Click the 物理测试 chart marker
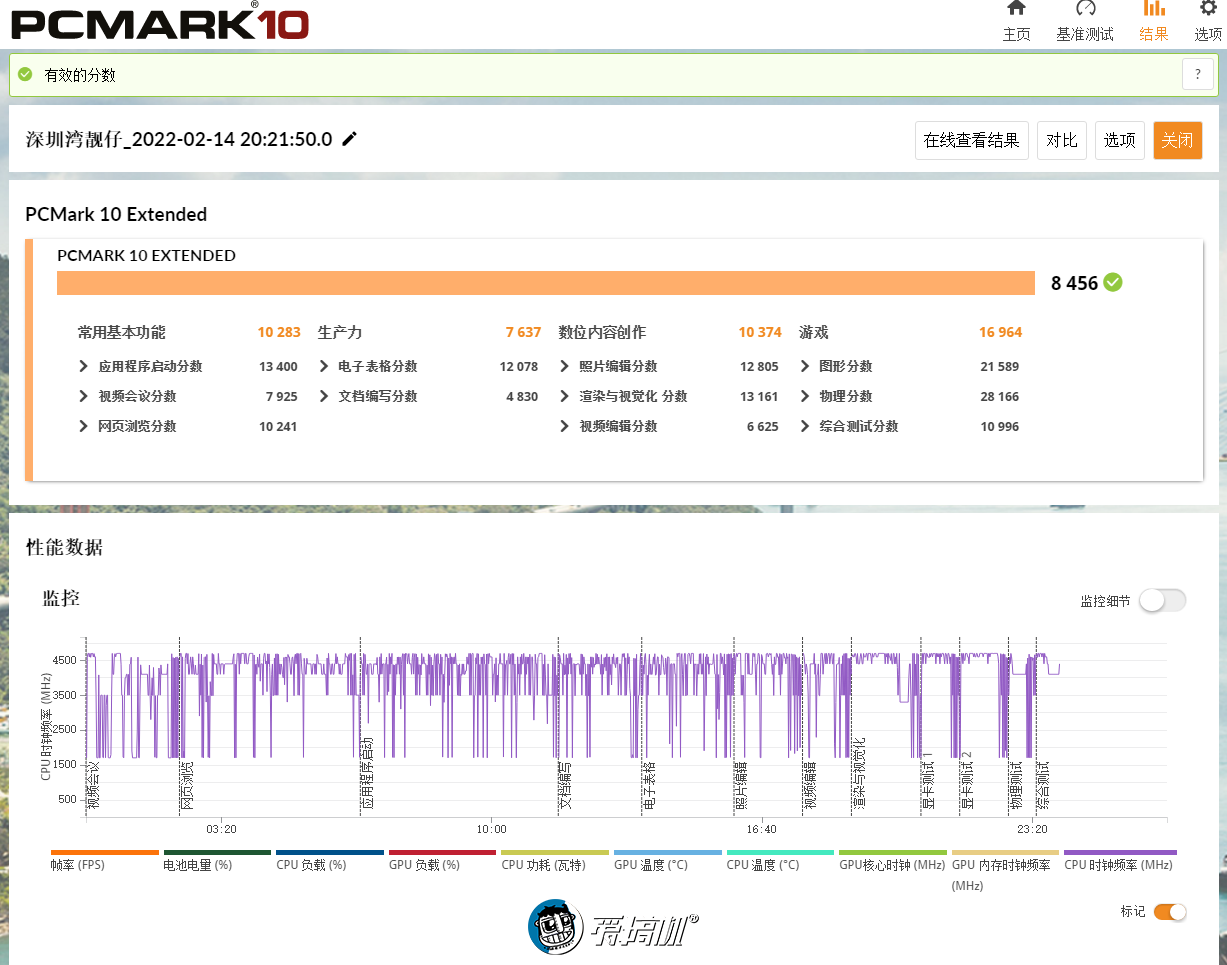The width and height of the screenshot is (1227, 965). pyautogui.click(x=1016, y=786)
